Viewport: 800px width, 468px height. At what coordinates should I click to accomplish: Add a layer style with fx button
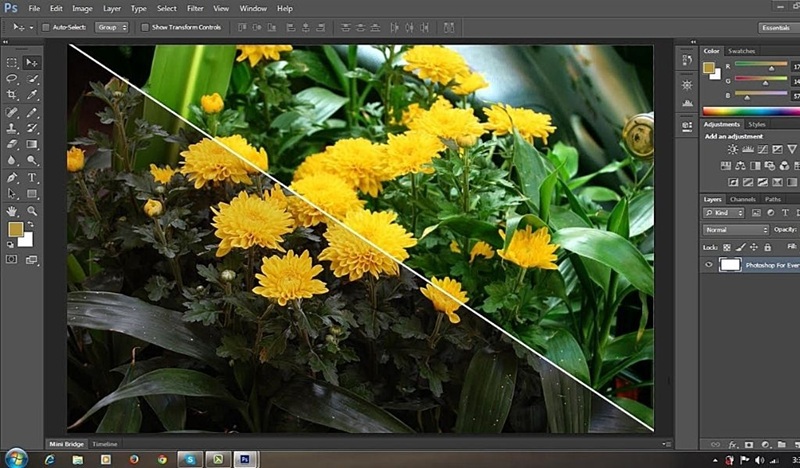click(733, 445)
